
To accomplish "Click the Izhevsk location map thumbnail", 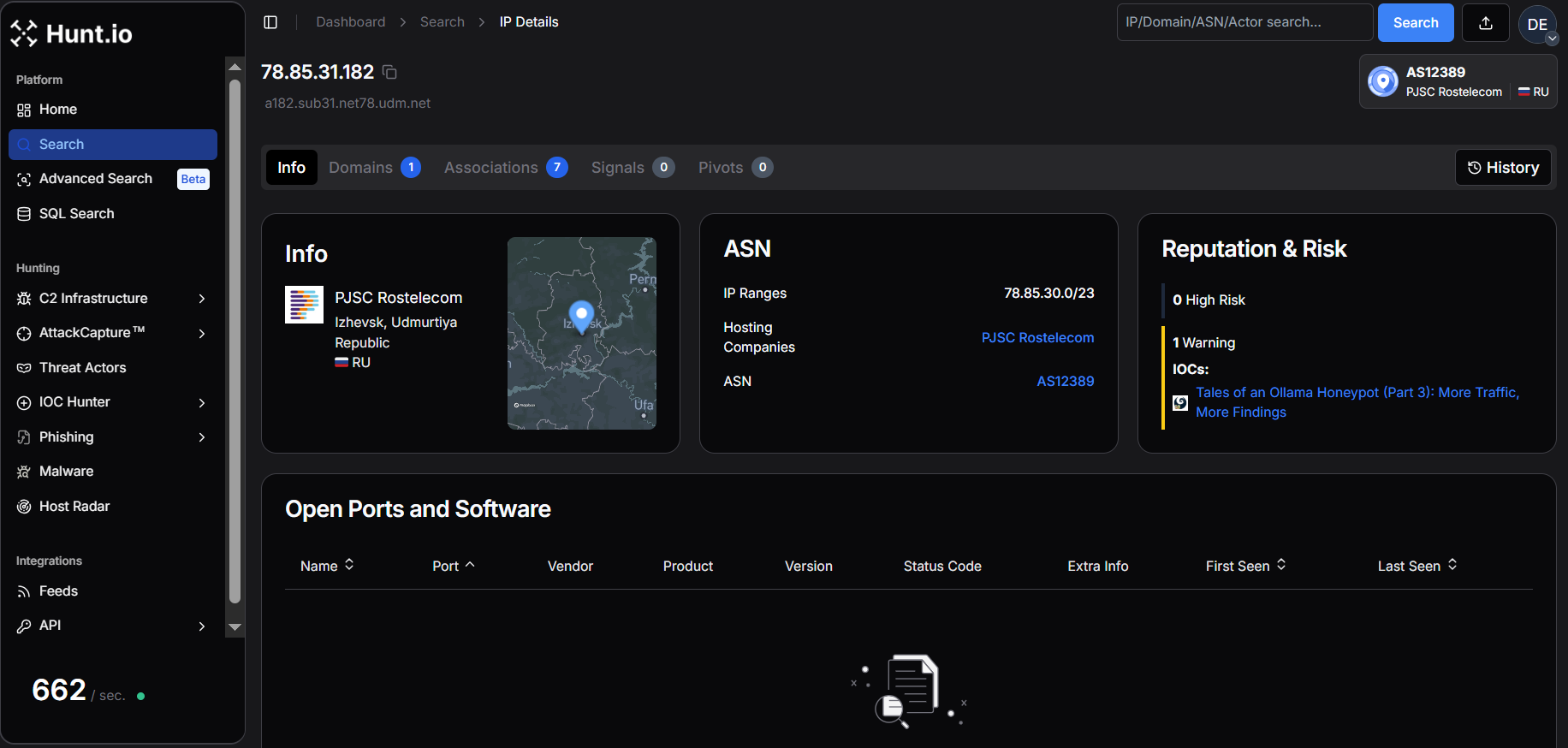I will click(x=582, y=333).
